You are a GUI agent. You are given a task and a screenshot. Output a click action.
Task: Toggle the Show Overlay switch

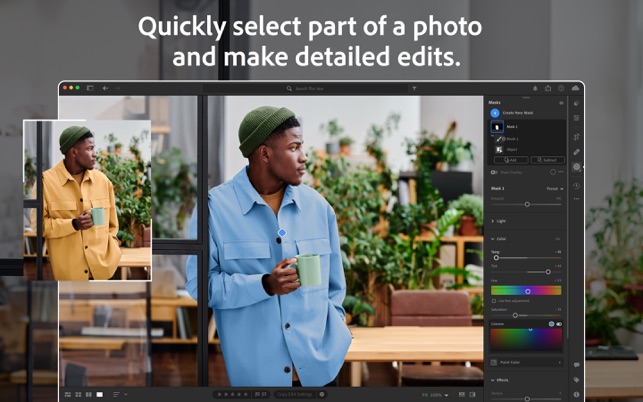point(494,172)
